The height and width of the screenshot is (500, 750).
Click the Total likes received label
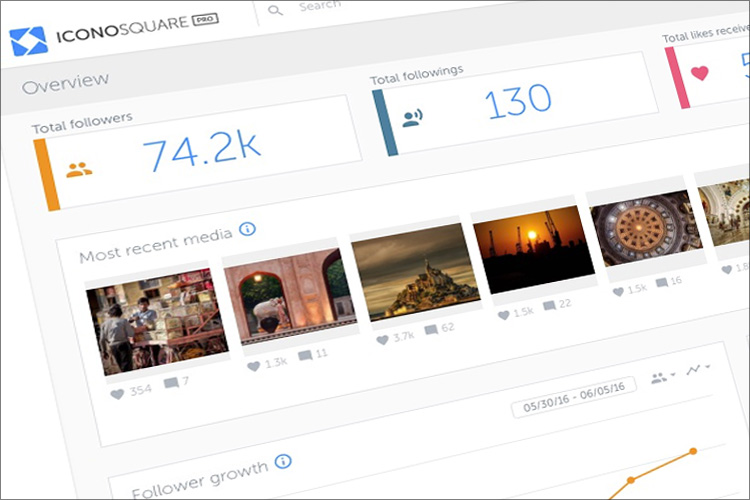click(706, 33)
